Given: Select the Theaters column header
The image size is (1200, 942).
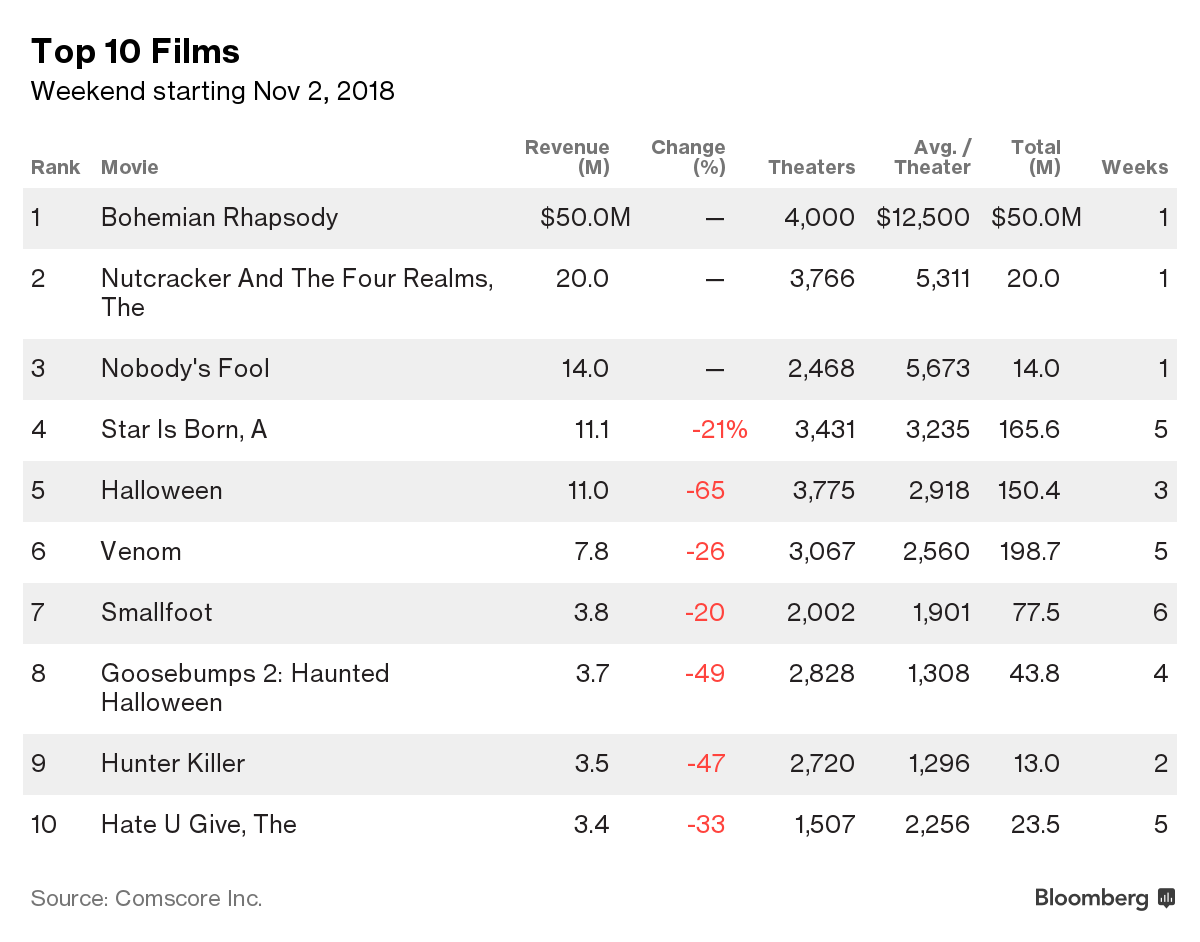Looking at the screenshot, I should [x=811, y=167].
